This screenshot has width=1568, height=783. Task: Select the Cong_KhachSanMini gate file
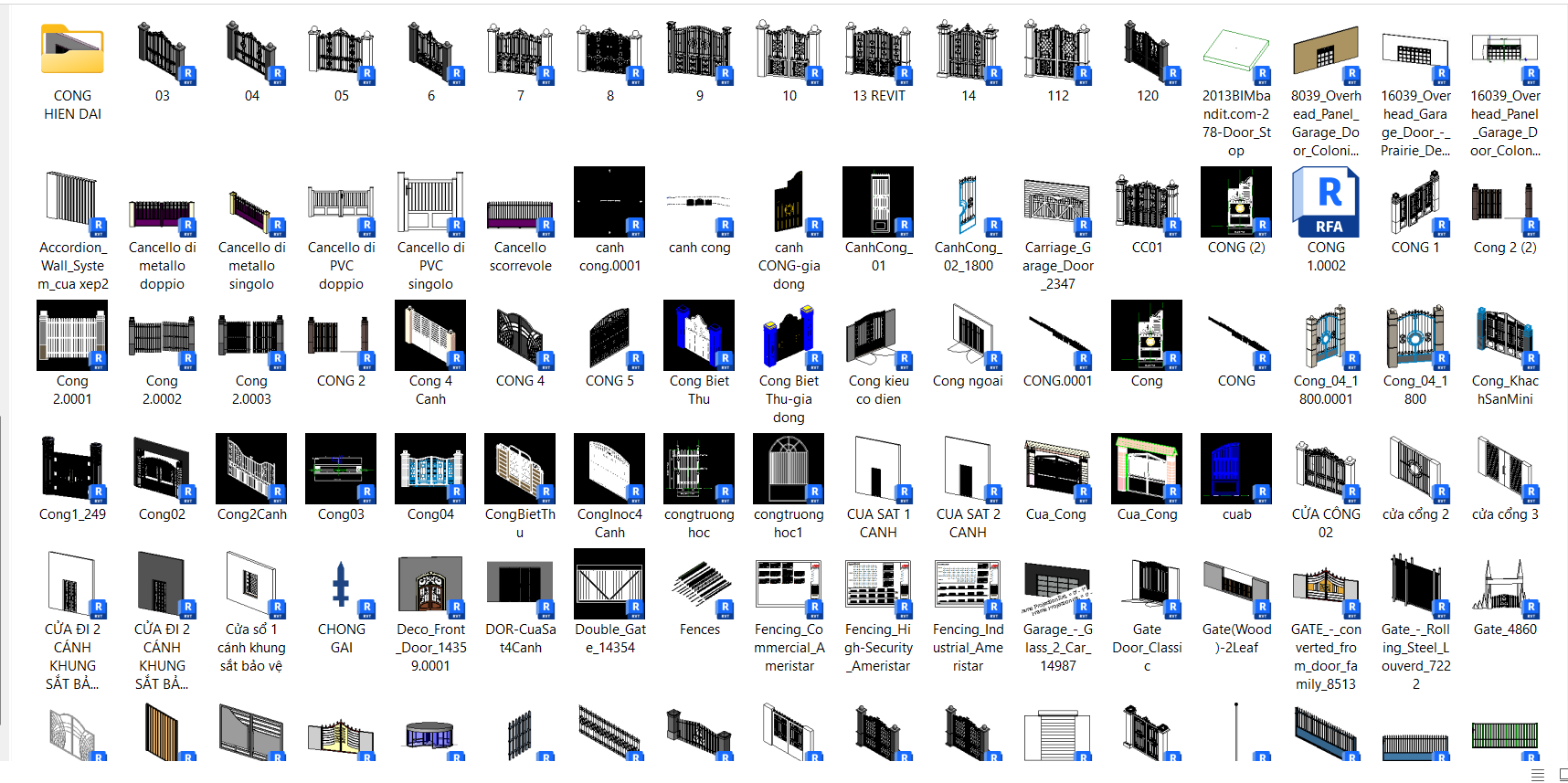(x=1504, y=336)
